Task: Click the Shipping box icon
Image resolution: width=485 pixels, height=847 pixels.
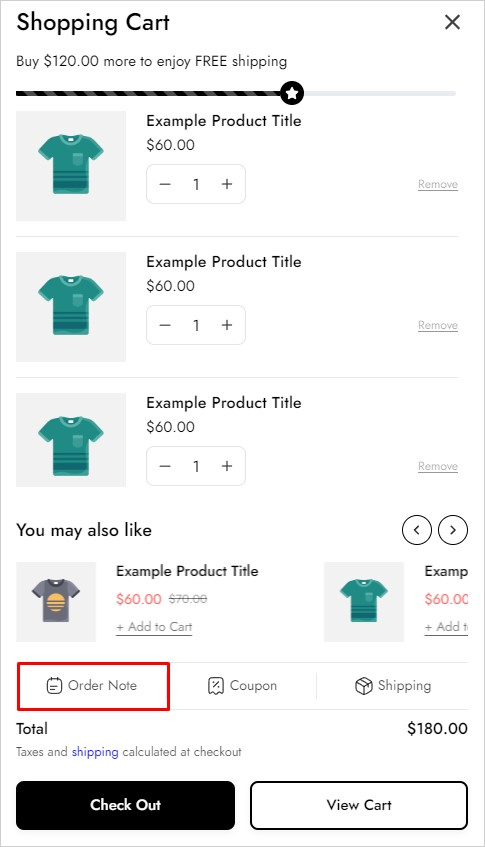Action: tap(363, 686)
